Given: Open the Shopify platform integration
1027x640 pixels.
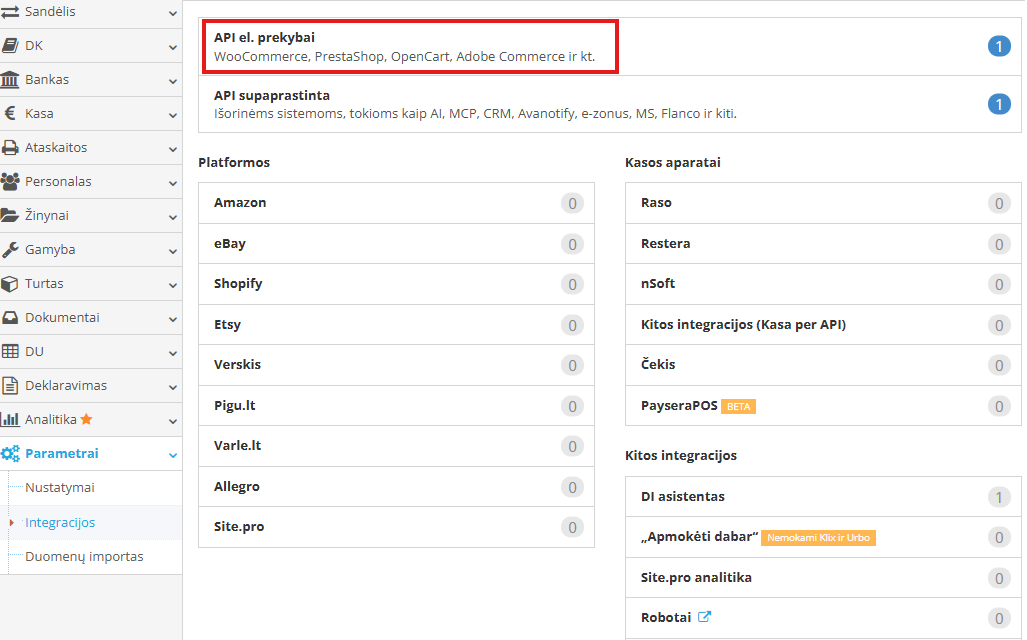Looking at the screenshot, I should click(396, 284).
